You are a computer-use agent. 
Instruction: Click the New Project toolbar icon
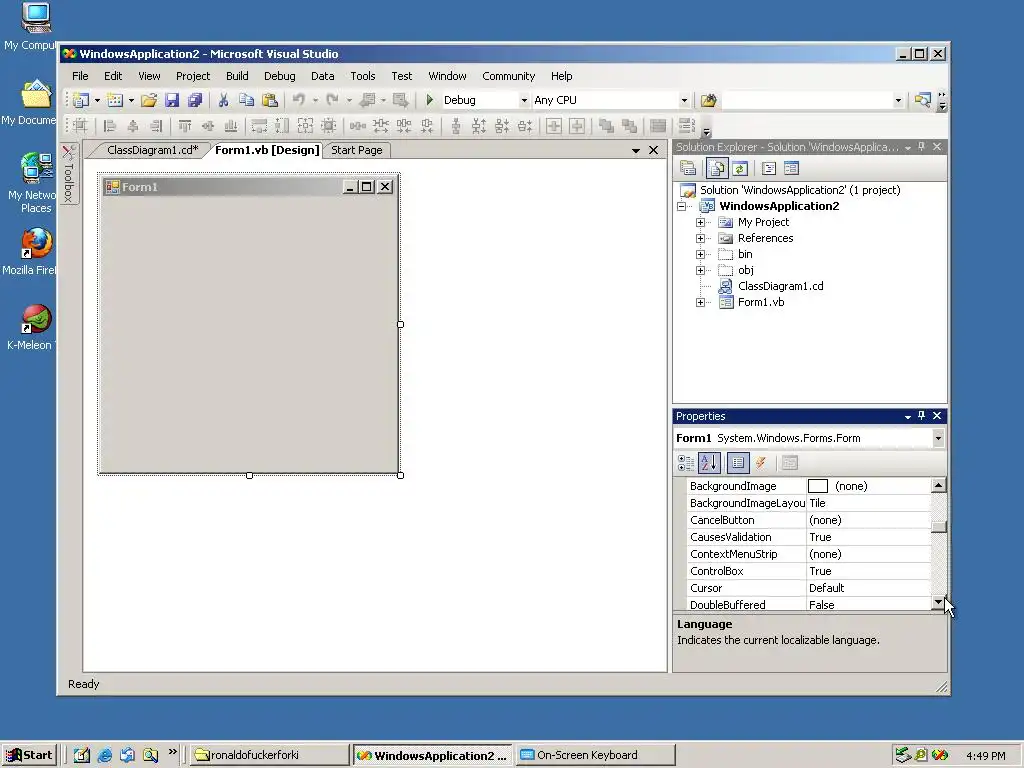coord(81,100)
